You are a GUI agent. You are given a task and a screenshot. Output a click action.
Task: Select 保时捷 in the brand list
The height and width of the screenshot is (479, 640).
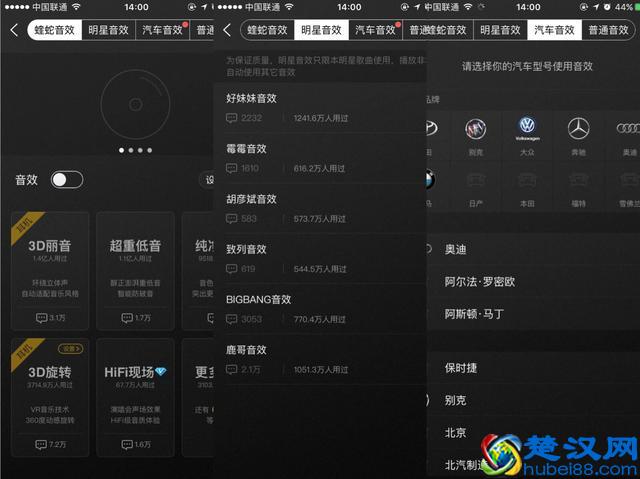[533, 368]
